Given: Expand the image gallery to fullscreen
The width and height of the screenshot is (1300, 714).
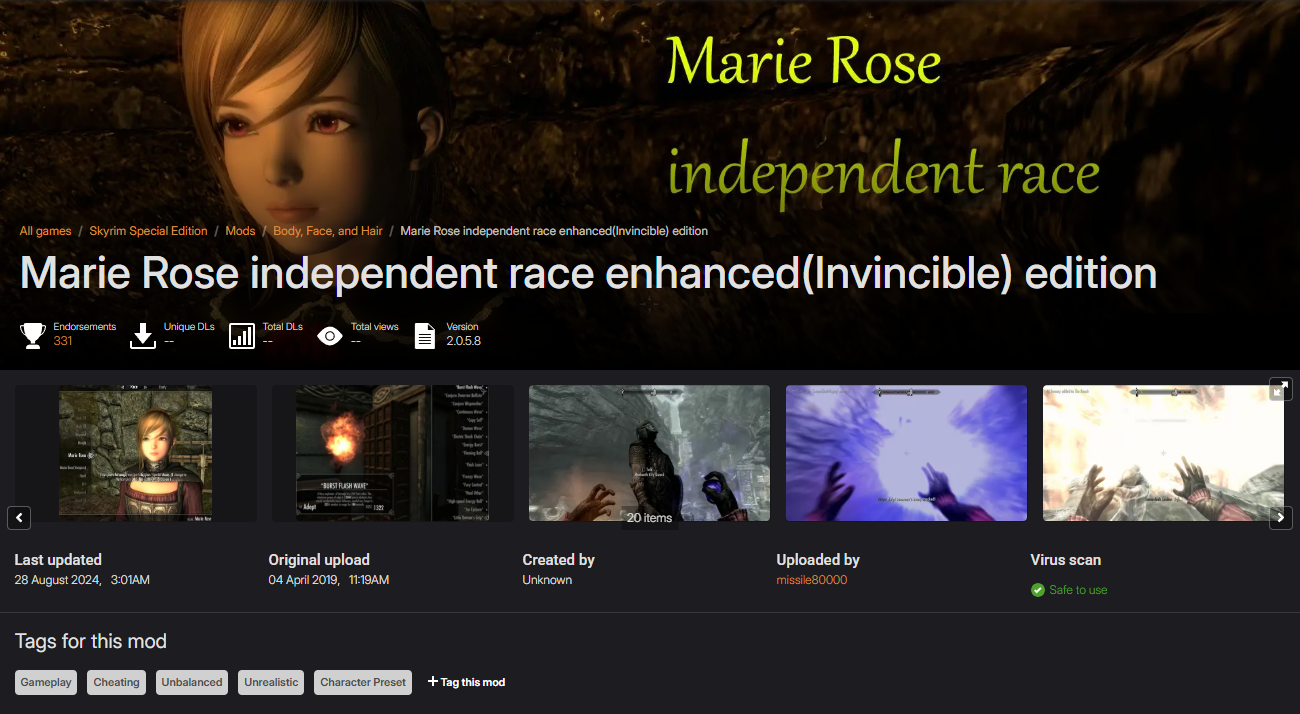Looking at the screenshot, I should click(x=1280, y=389).
